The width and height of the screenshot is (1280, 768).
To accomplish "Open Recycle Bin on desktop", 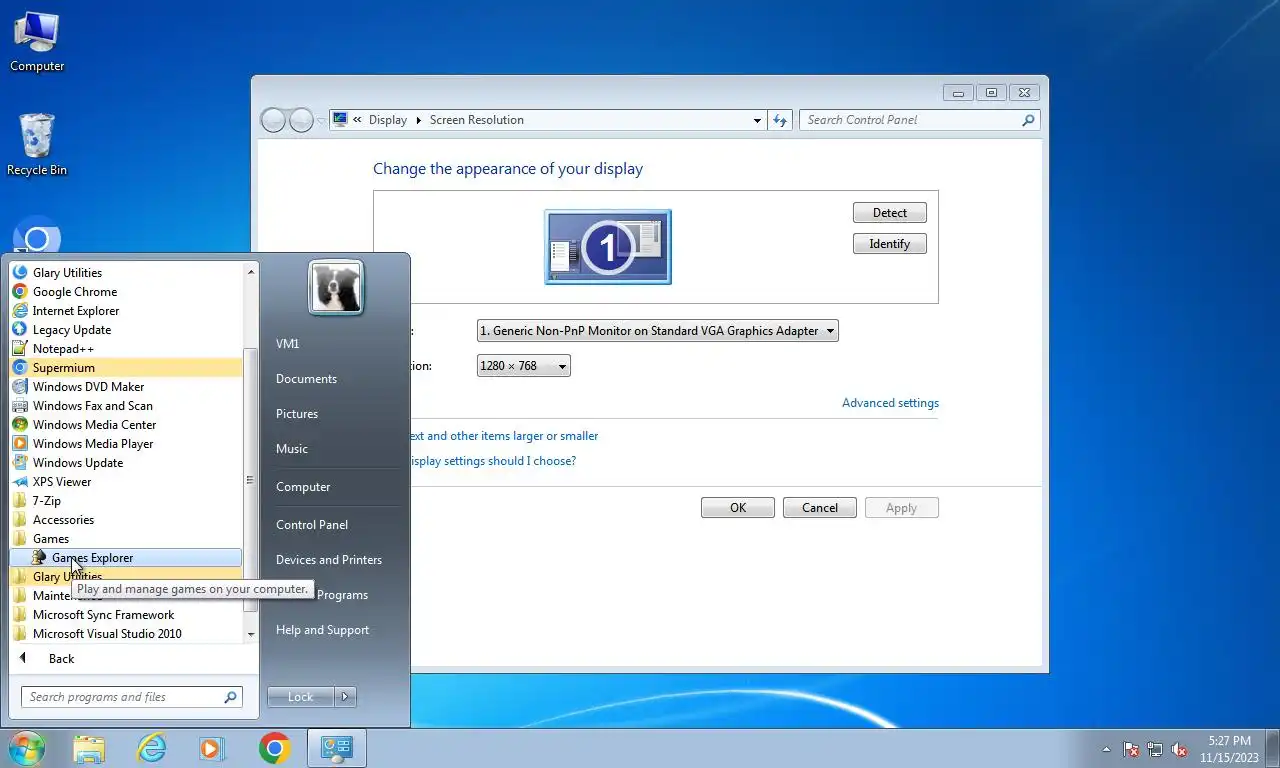I will (37, 145).
